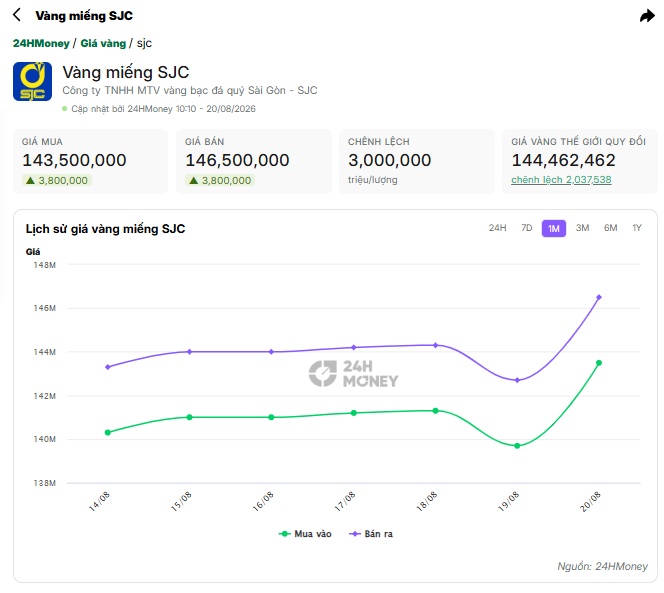Viewport: 664px width, 593px height.
Task: Switch chart range to 7D
Action: click(x=526, y=228)
